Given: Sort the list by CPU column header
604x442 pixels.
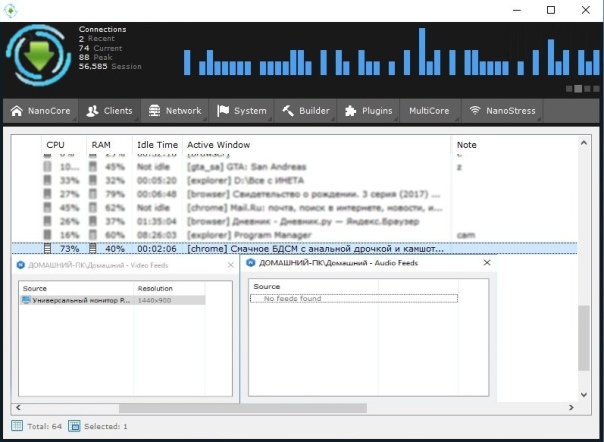Looking at the screenshot, I should tap(55, 145).
